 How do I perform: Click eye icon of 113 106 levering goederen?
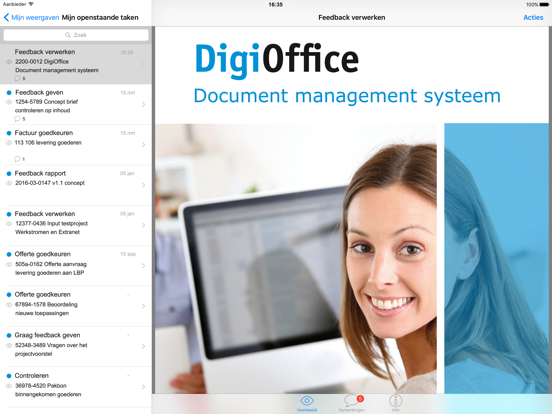(x=9, y=143)
